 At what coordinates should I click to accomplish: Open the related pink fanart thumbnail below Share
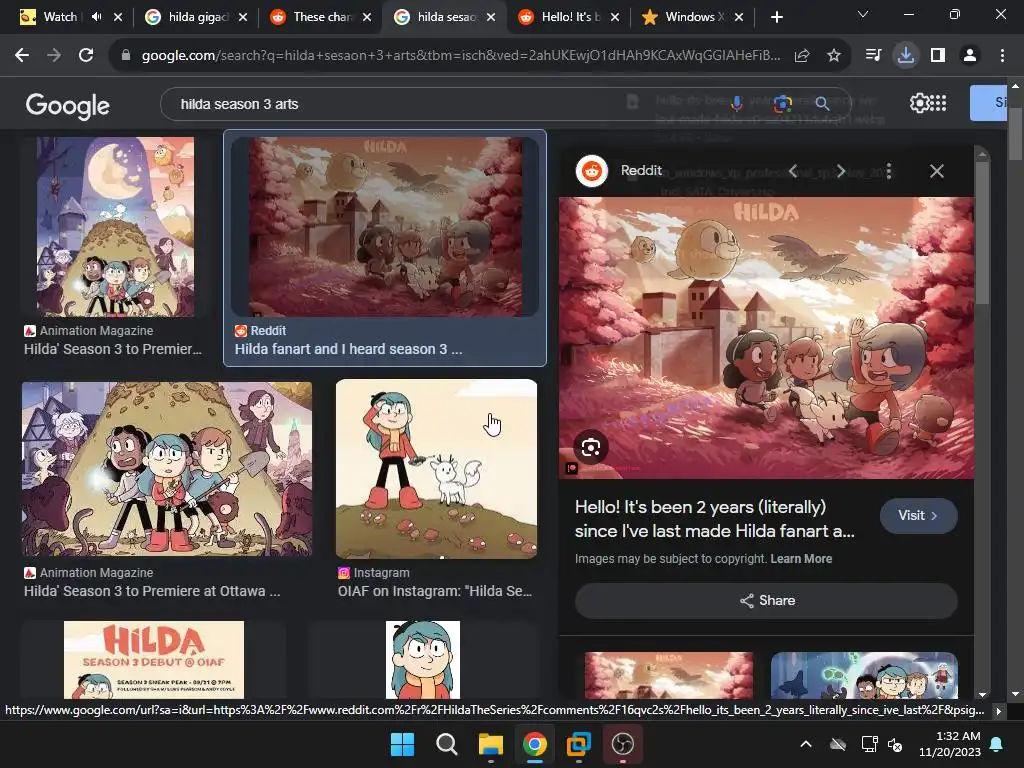pyautogui.click(x=668, y=676)
